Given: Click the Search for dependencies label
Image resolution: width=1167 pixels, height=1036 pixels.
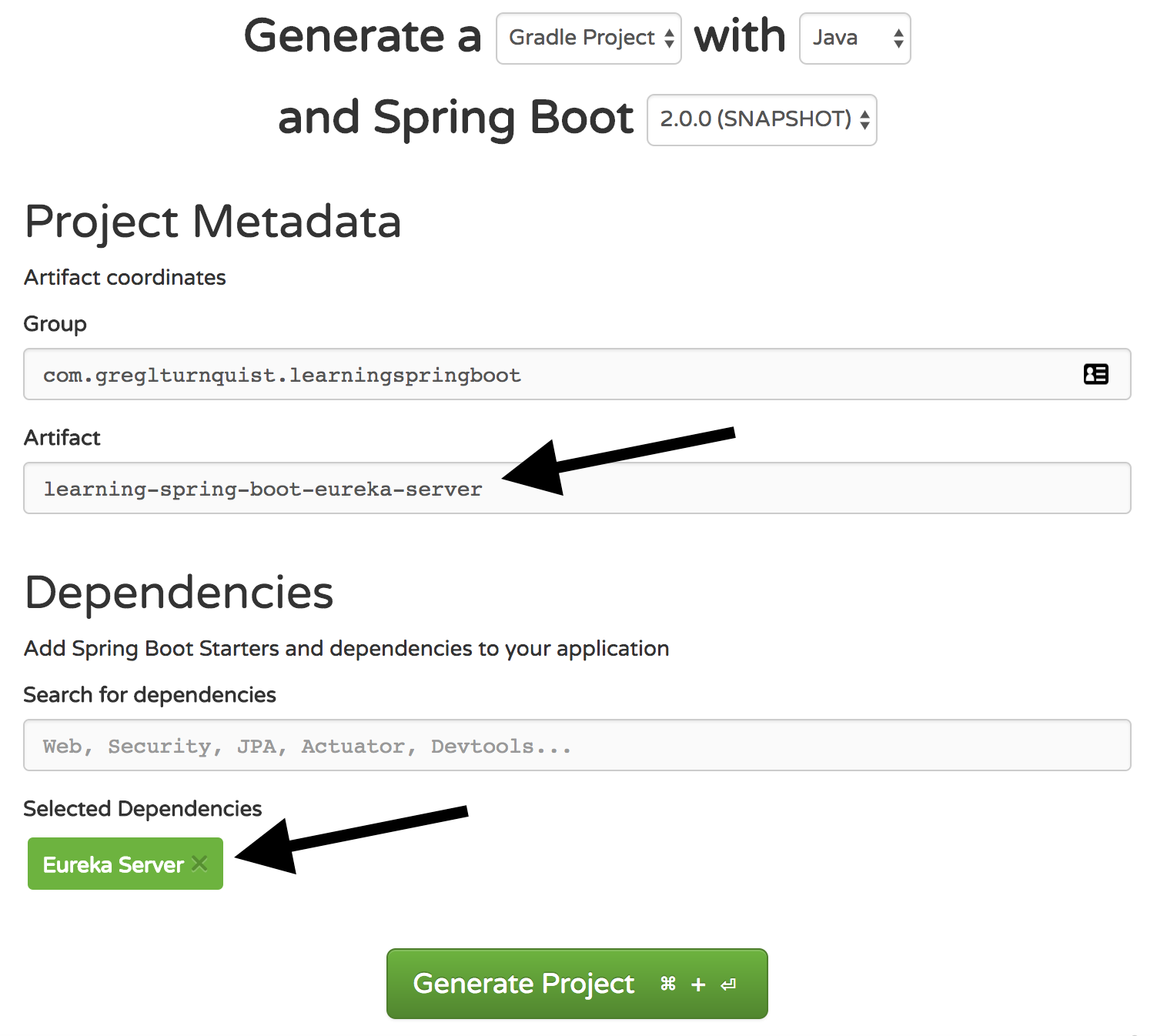Looking at the screenshot, I should click(x=150, y=694).
